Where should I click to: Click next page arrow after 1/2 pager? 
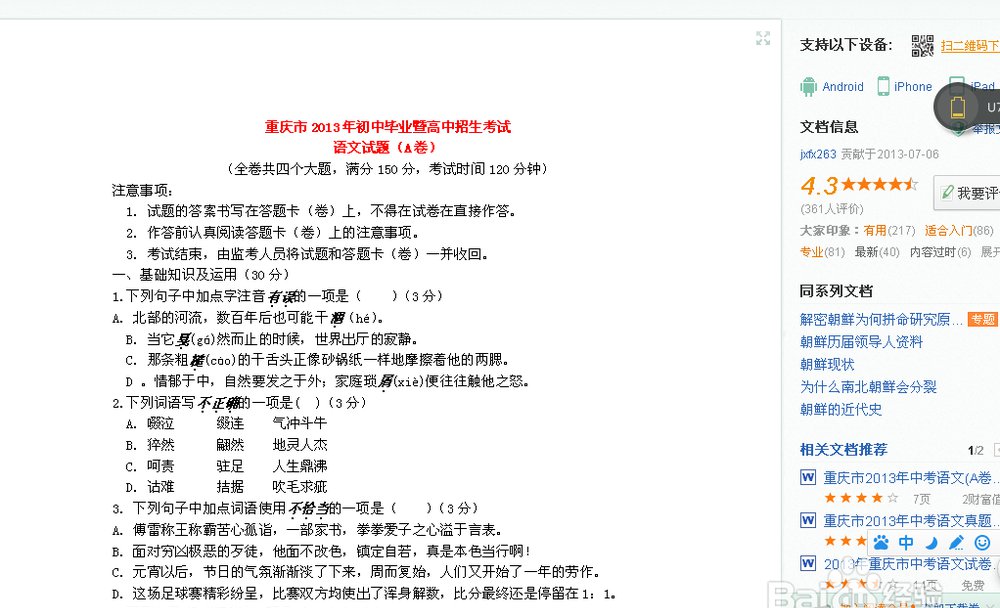996,450
